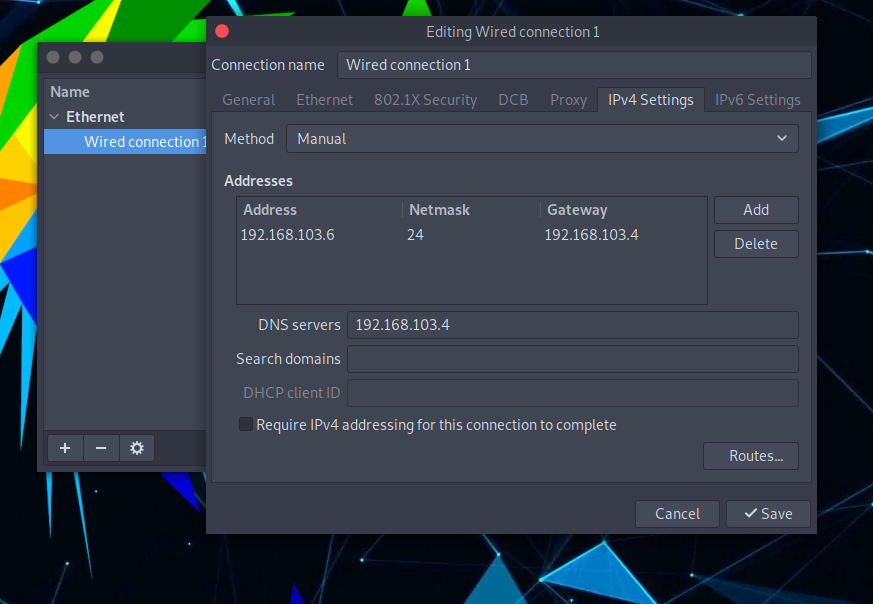This screenshot has height=604, width=873.
Task: Switch to the IPv6 Settings tab
Action: click(757, 99)
